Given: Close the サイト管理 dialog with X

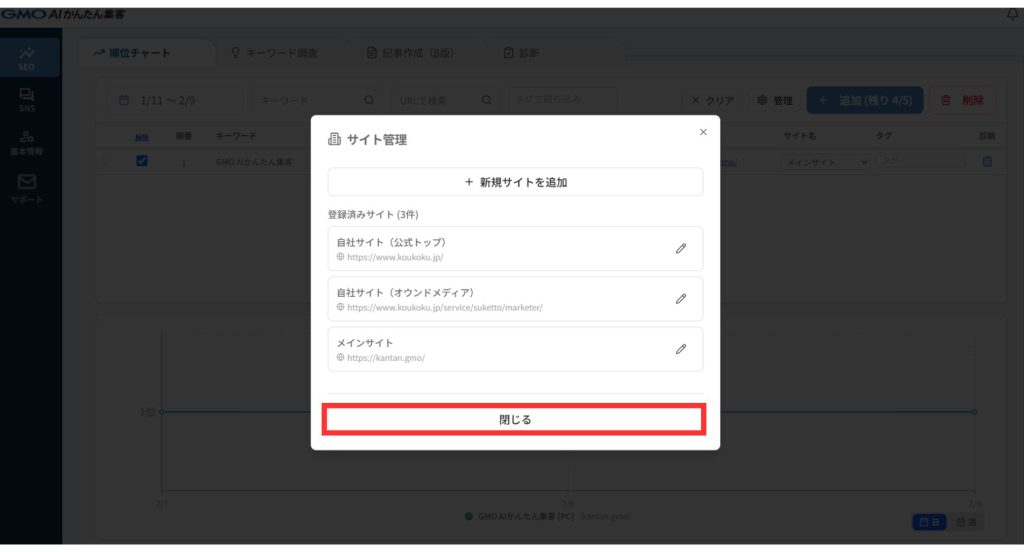Looking at the screenshot, I should 703,132.
